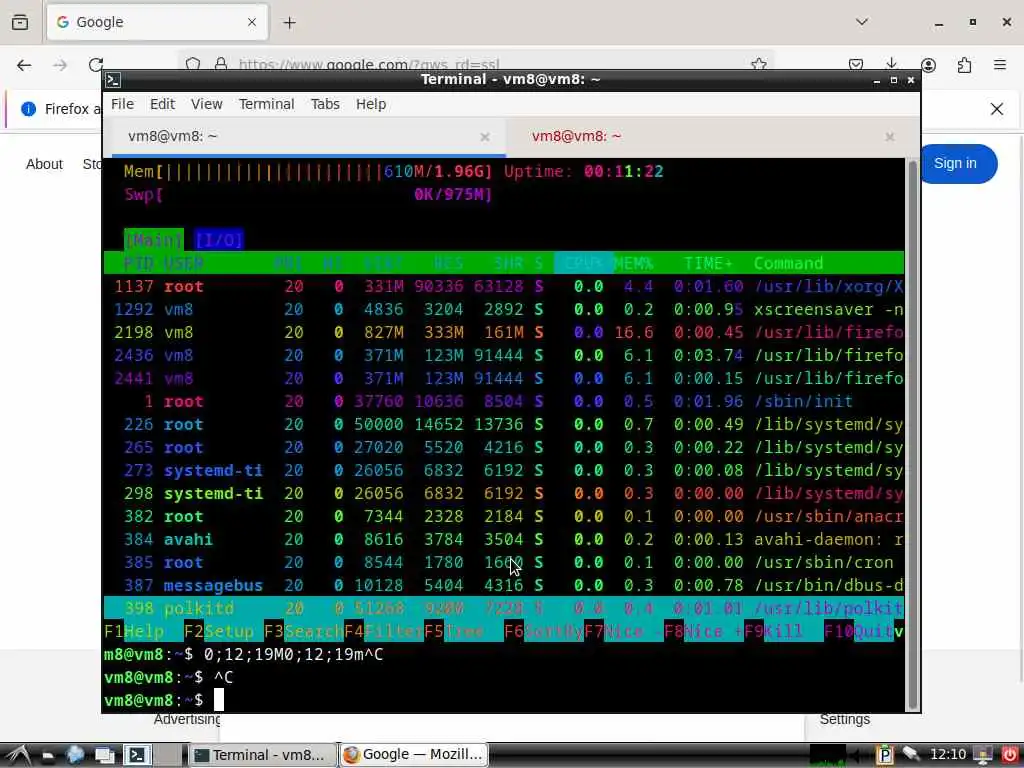Switch to Google Mozilla taskbar button

[x=413, y=755]
